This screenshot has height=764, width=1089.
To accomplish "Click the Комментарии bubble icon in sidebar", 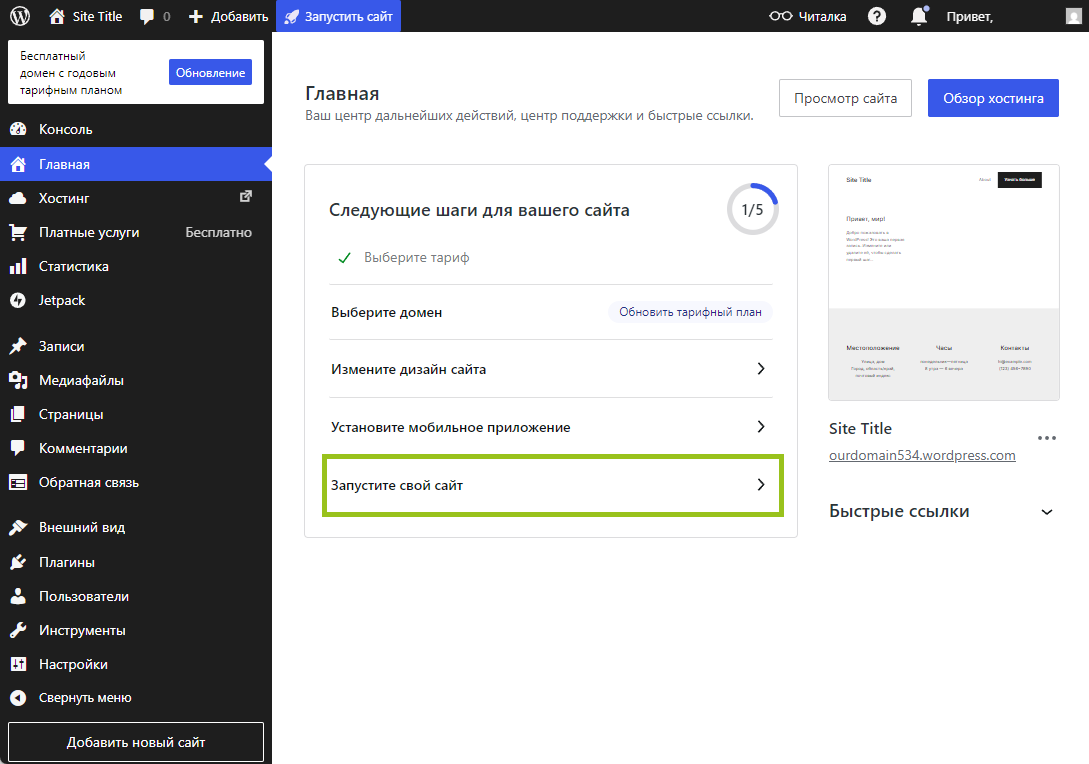I will point(18,448).
